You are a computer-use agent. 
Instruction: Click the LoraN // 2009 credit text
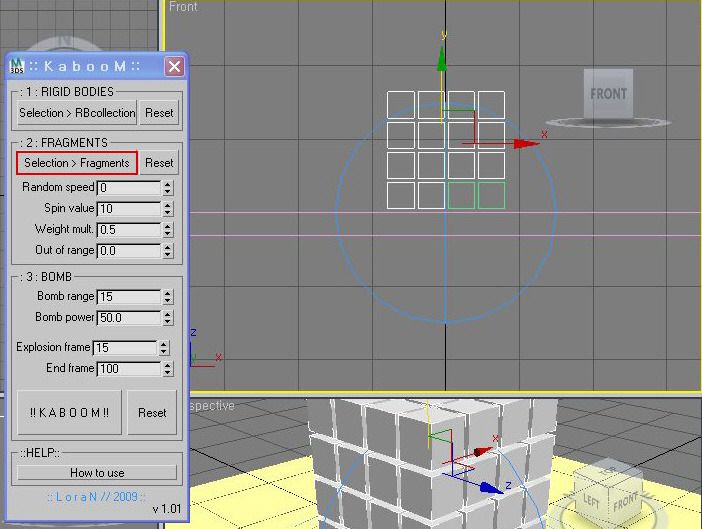(x=96, y=497)
